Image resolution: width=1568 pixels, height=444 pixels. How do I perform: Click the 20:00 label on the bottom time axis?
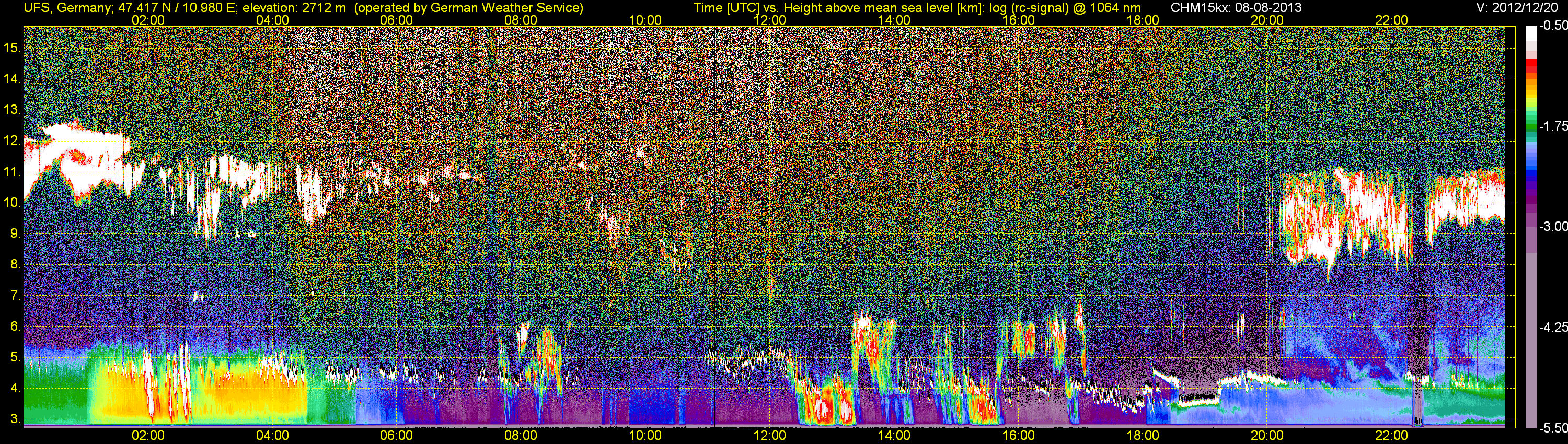[x=1267, y=436]
